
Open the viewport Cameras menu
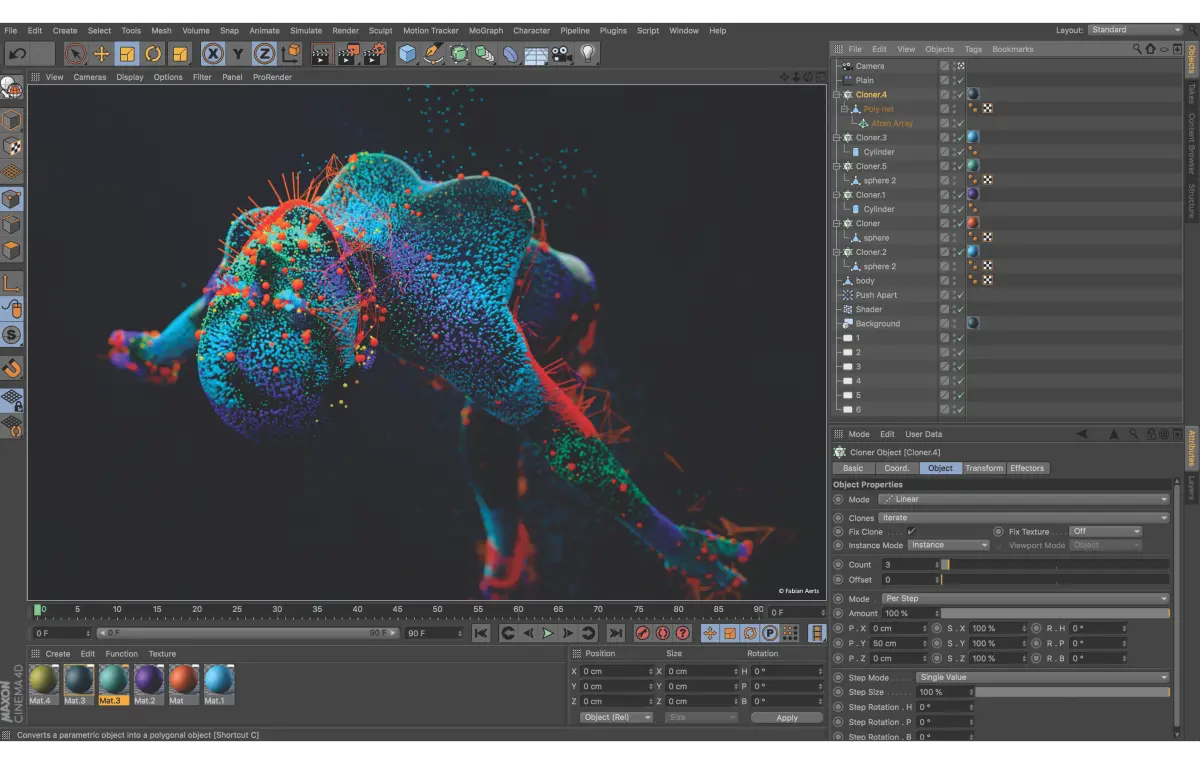pos(90,77)
